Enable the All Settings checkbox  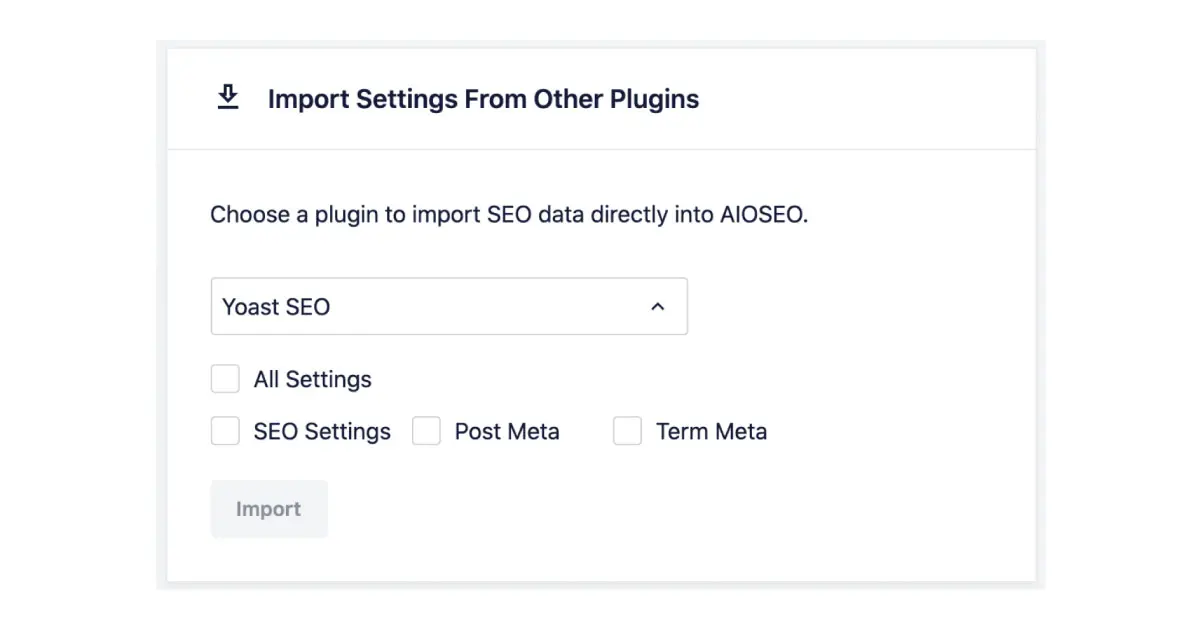pos(225,379)
